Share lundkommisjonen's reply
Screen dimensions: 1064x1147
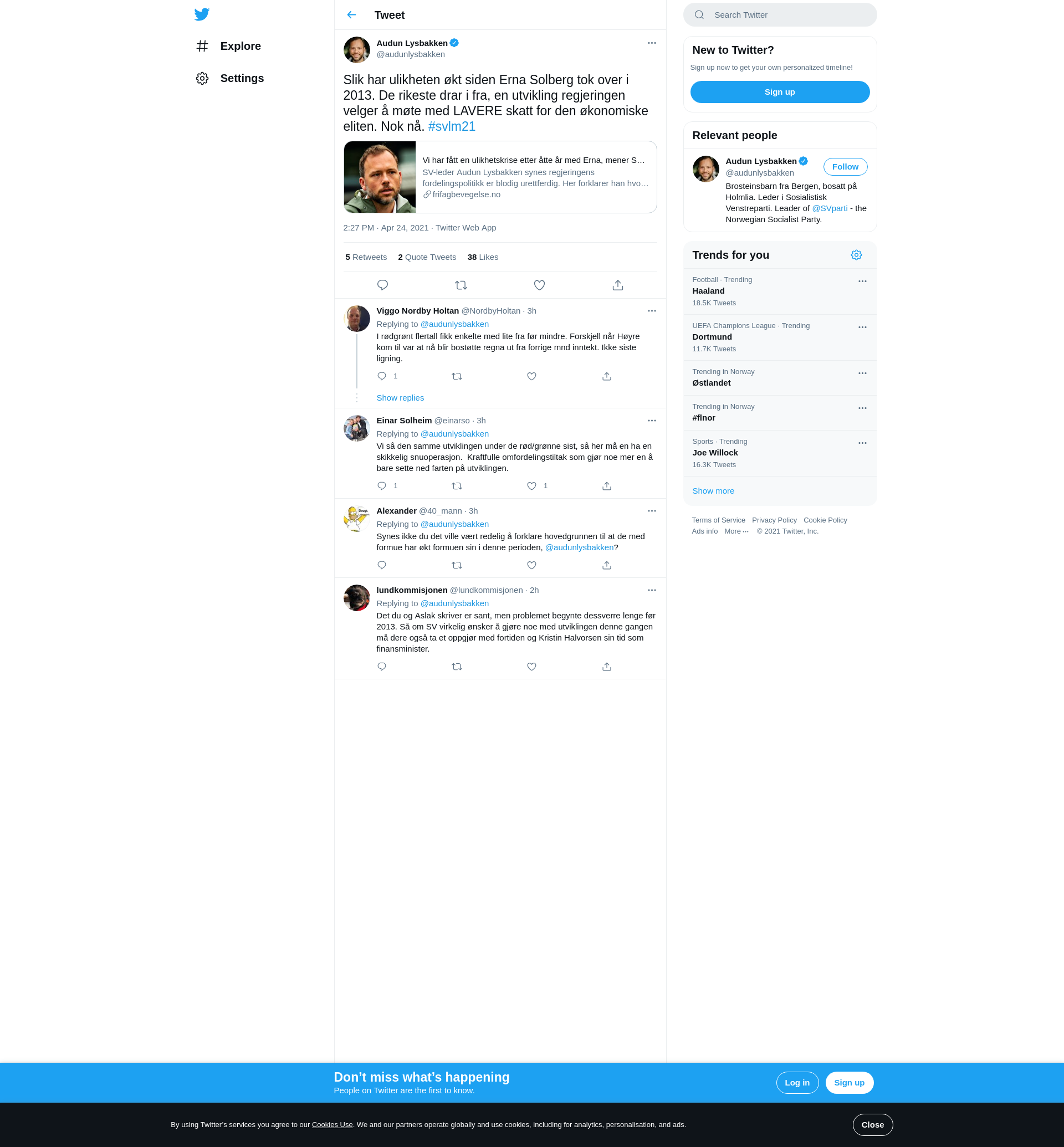tap(607, 667)
